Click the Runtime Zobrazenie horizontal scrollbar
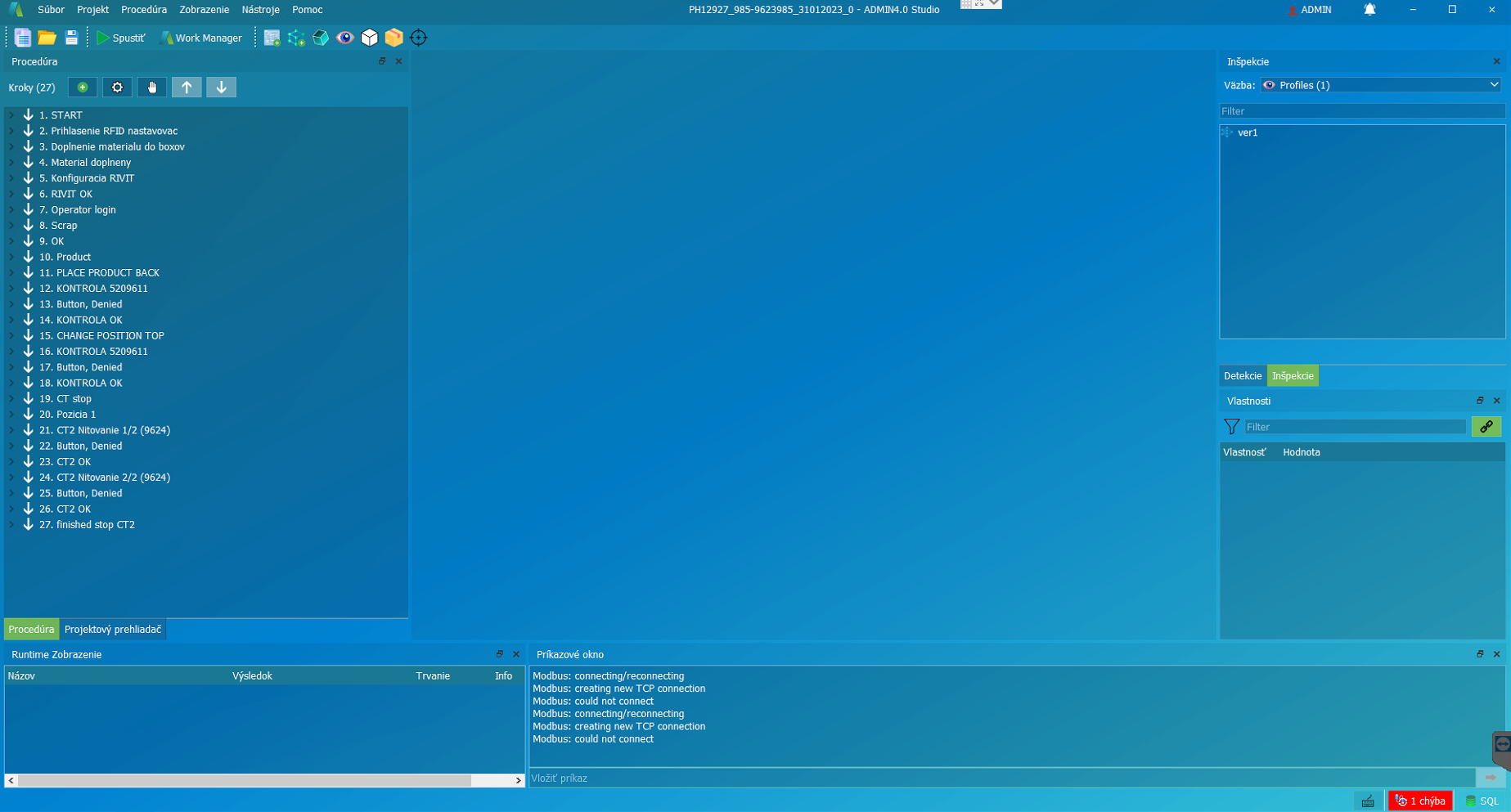This screenshot has height=812, width=1511. [x=264, y=781]
